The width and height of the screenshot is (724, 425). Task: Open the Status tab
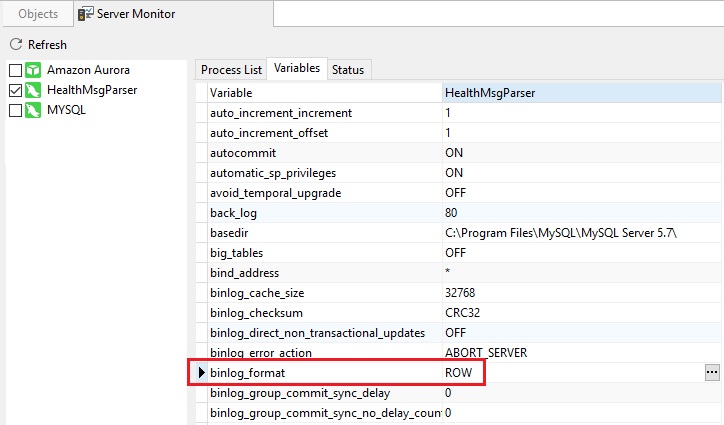click(348, 70)
